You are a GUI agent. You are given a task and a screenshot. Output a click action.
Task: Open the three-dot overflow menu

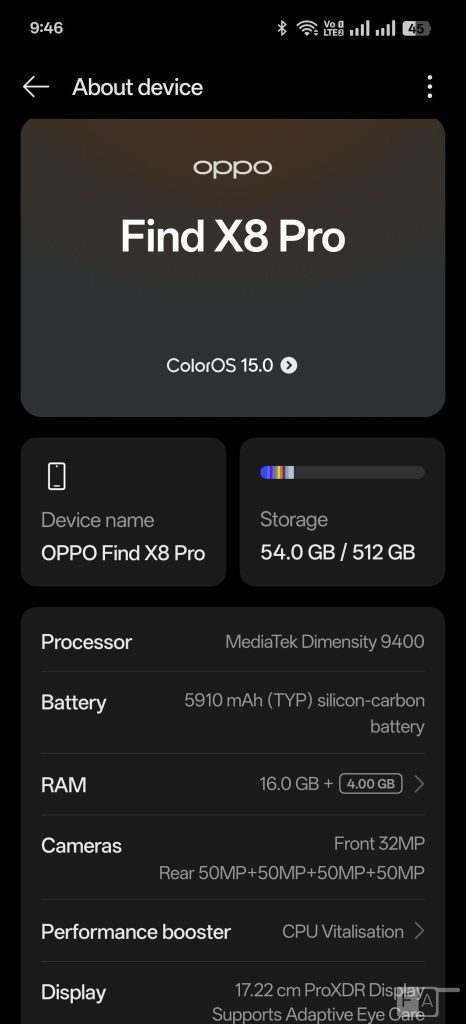point(429,87)
